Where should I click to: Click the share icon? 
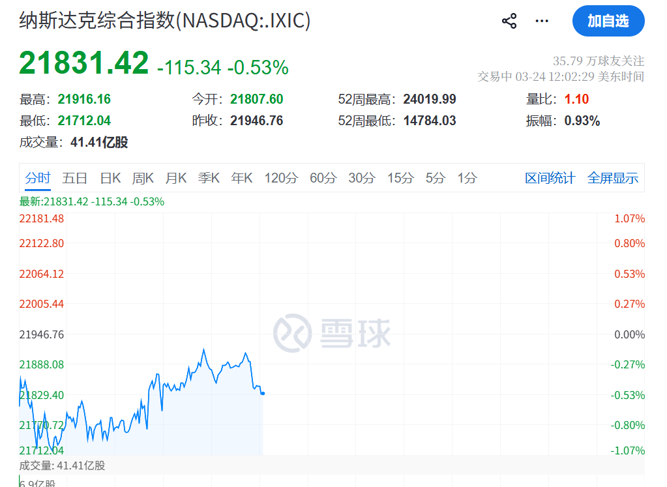click(x=509, y=21)
